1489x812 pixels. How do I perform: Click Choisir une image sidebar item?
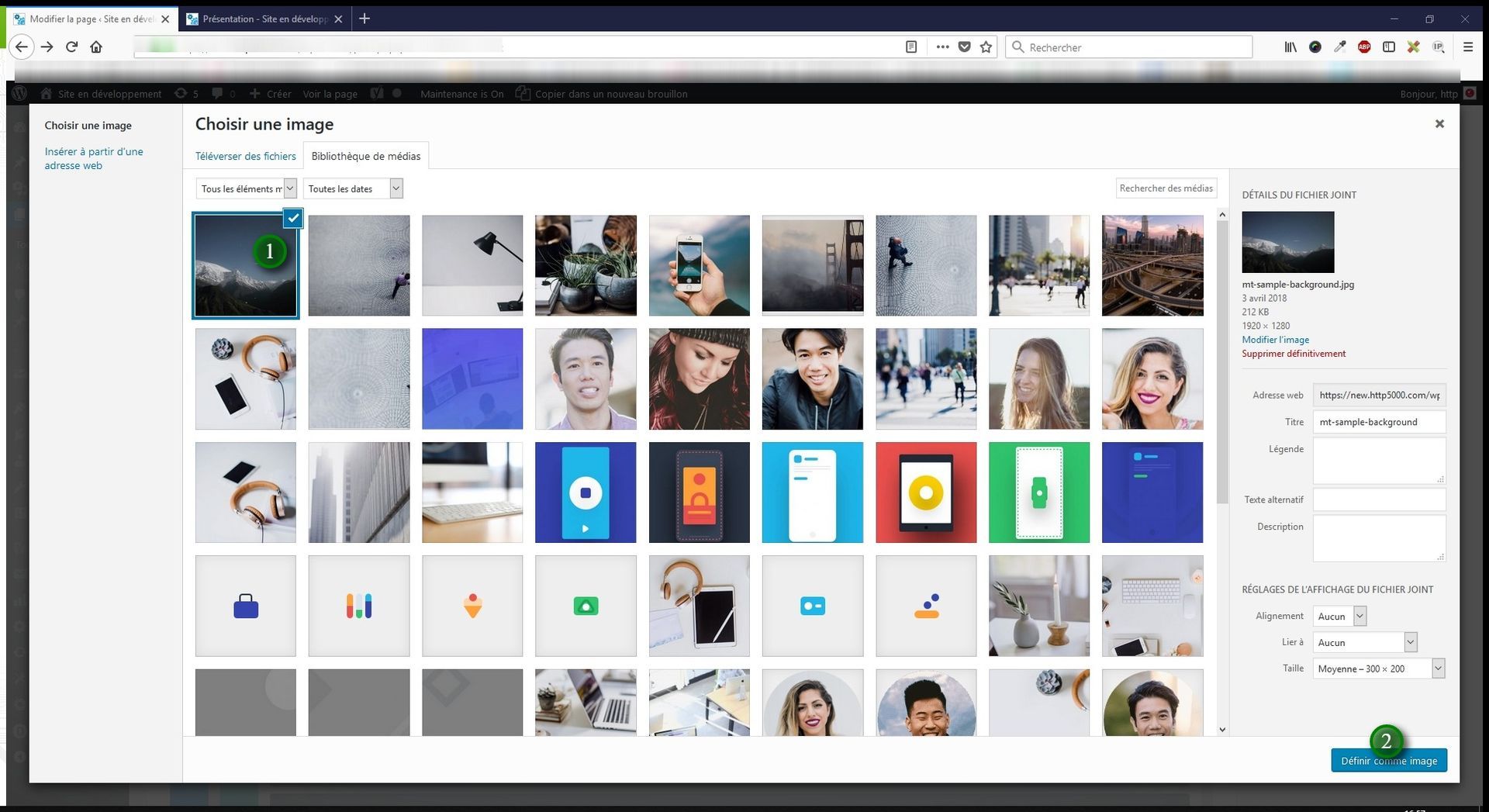[88, 125]
